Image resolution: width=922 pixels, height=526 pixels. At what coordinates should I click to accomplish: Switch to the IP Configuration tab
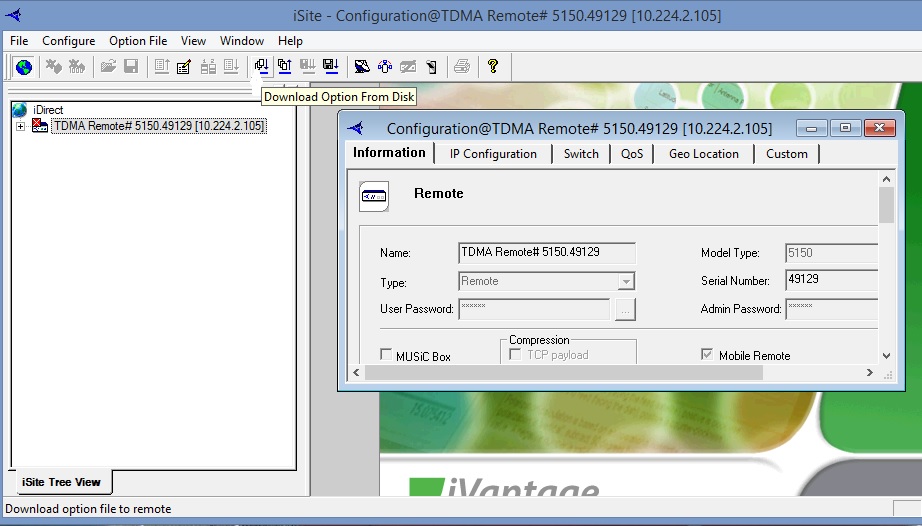tap(493, 154)
